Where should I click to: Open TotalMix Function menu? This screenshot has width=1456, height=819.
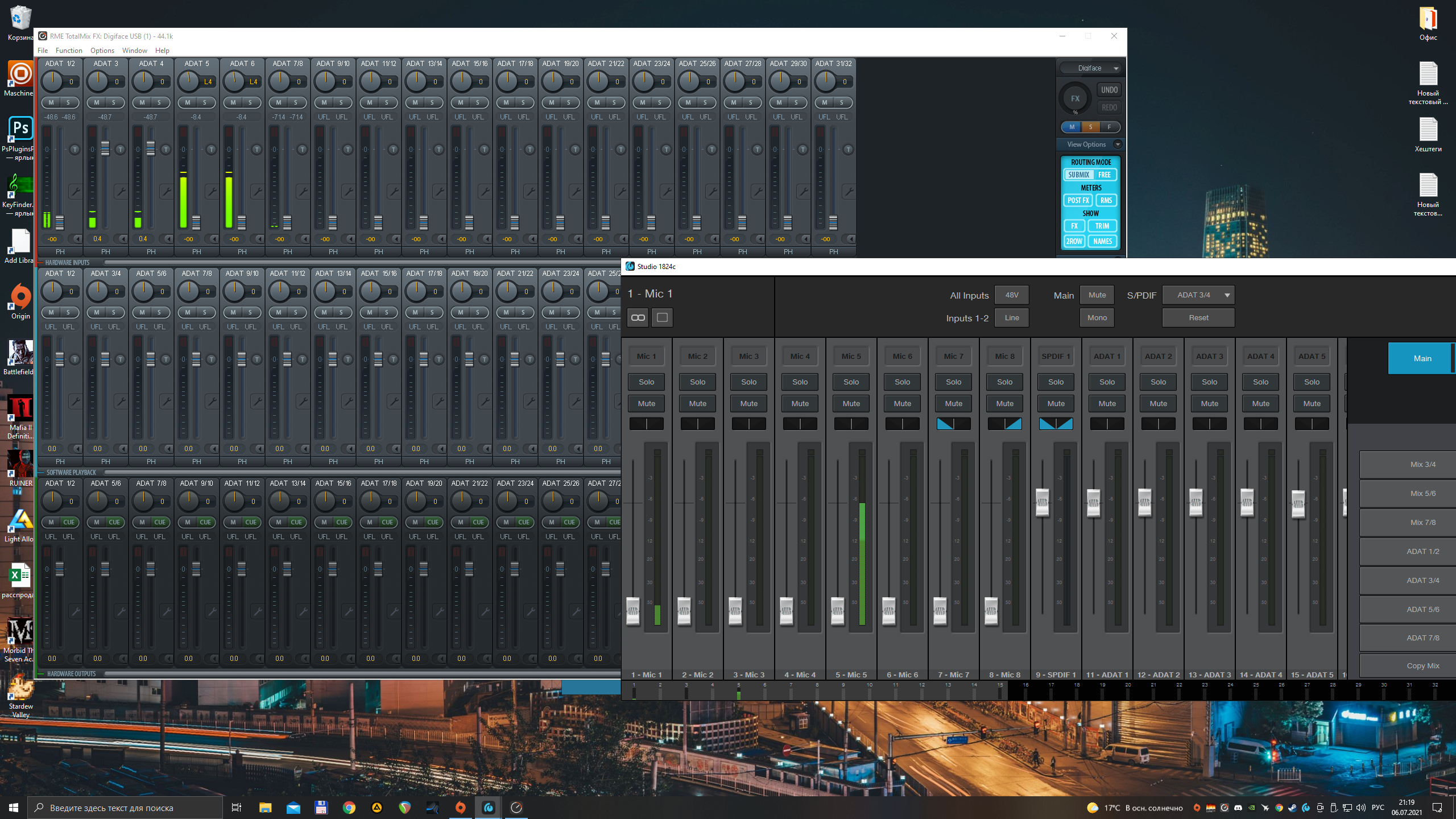pyautogui.click(x=69, y=51)
